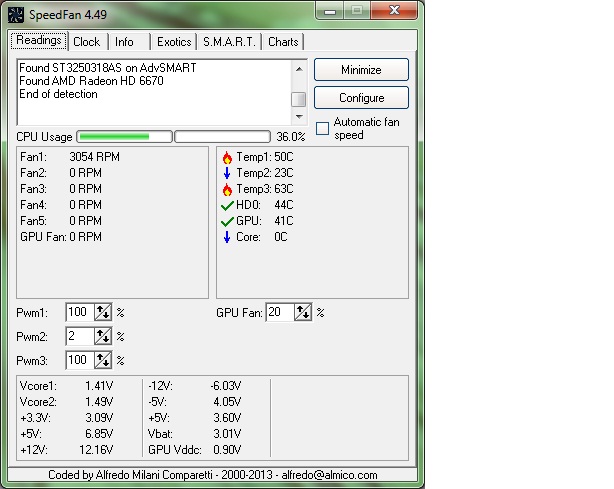Viewport: 614px width, 489px height.
Task: Minimize SpeedFan via title bar button
Action: tap(330, 11)
